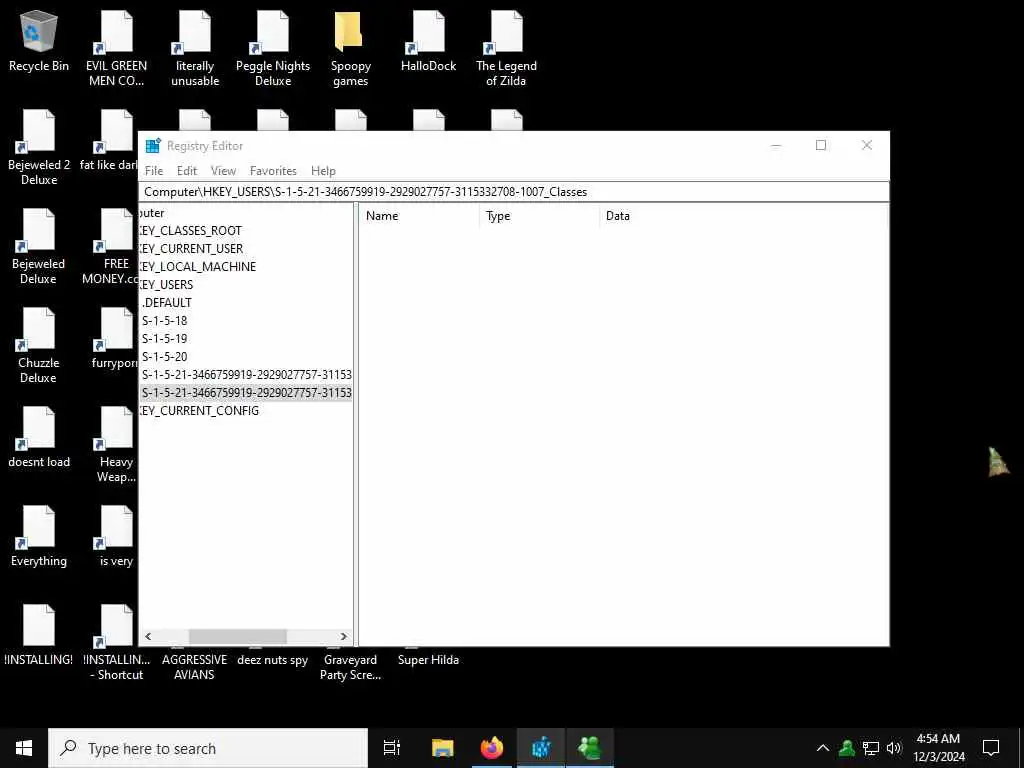This screenshot has width=1024, height=768.
Task: Select the S-1-5-20 key
Action: tap(165, 357)
